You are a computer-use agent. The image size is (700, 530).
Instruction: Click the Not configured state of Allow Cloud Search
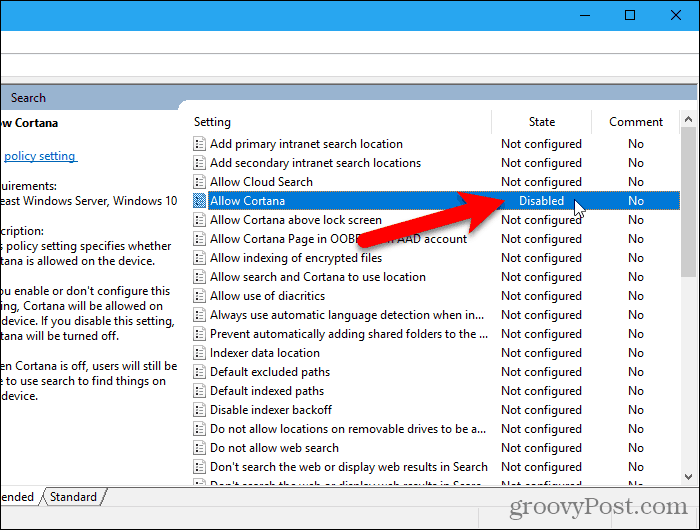point(541,182)
